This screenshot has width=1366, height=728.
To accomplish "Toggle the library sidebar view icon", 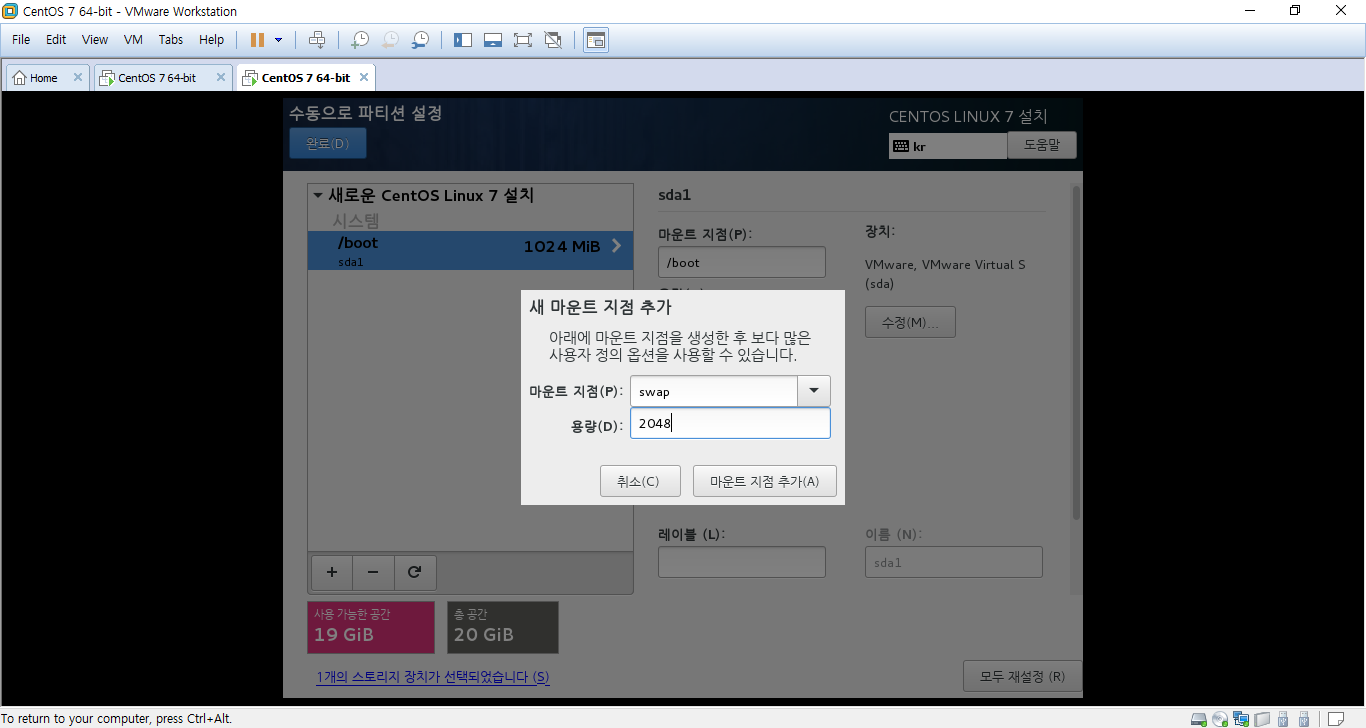I will point(462,40).
